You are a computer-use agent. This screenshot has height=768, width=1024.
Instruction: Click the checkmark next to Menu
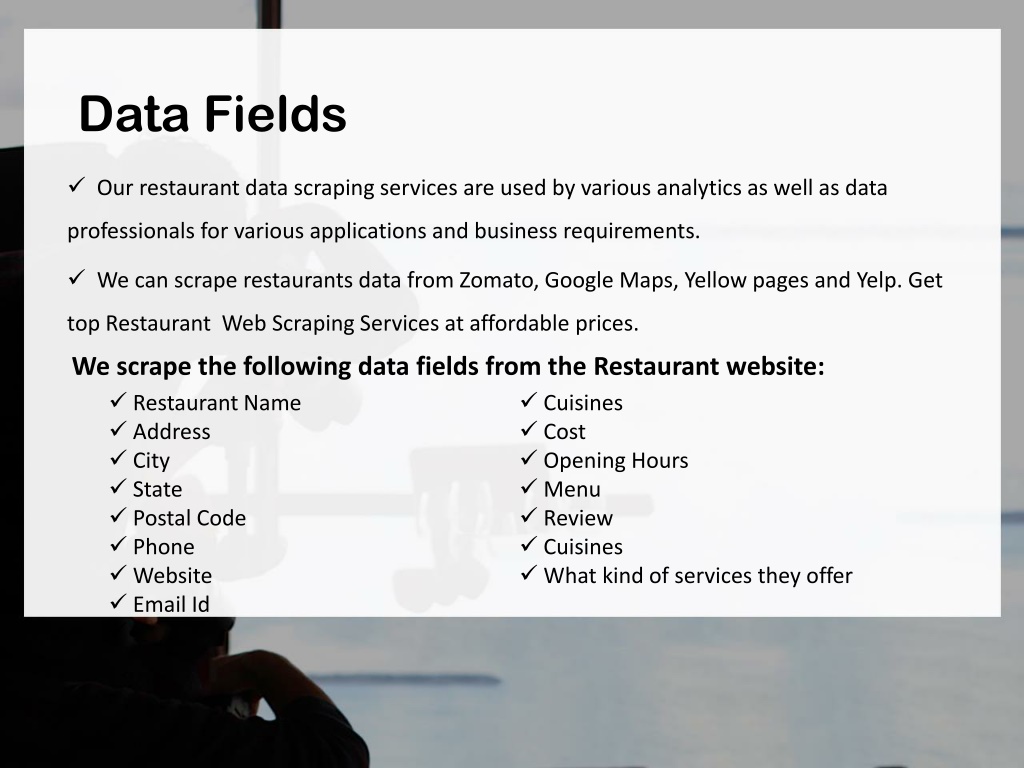[528, 487]
